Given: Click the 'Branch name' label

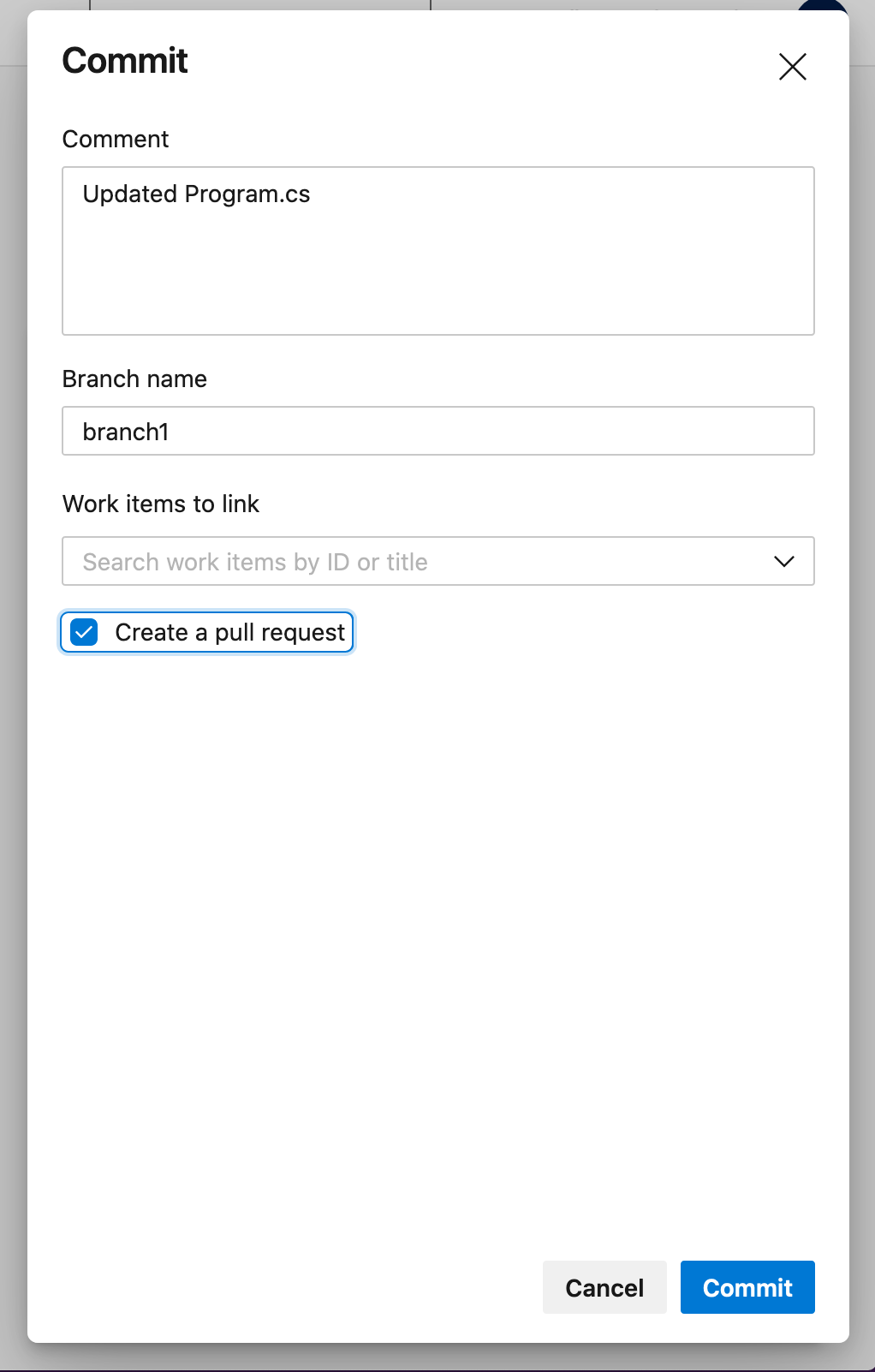Looking at the screenshot, I should 134,379.
